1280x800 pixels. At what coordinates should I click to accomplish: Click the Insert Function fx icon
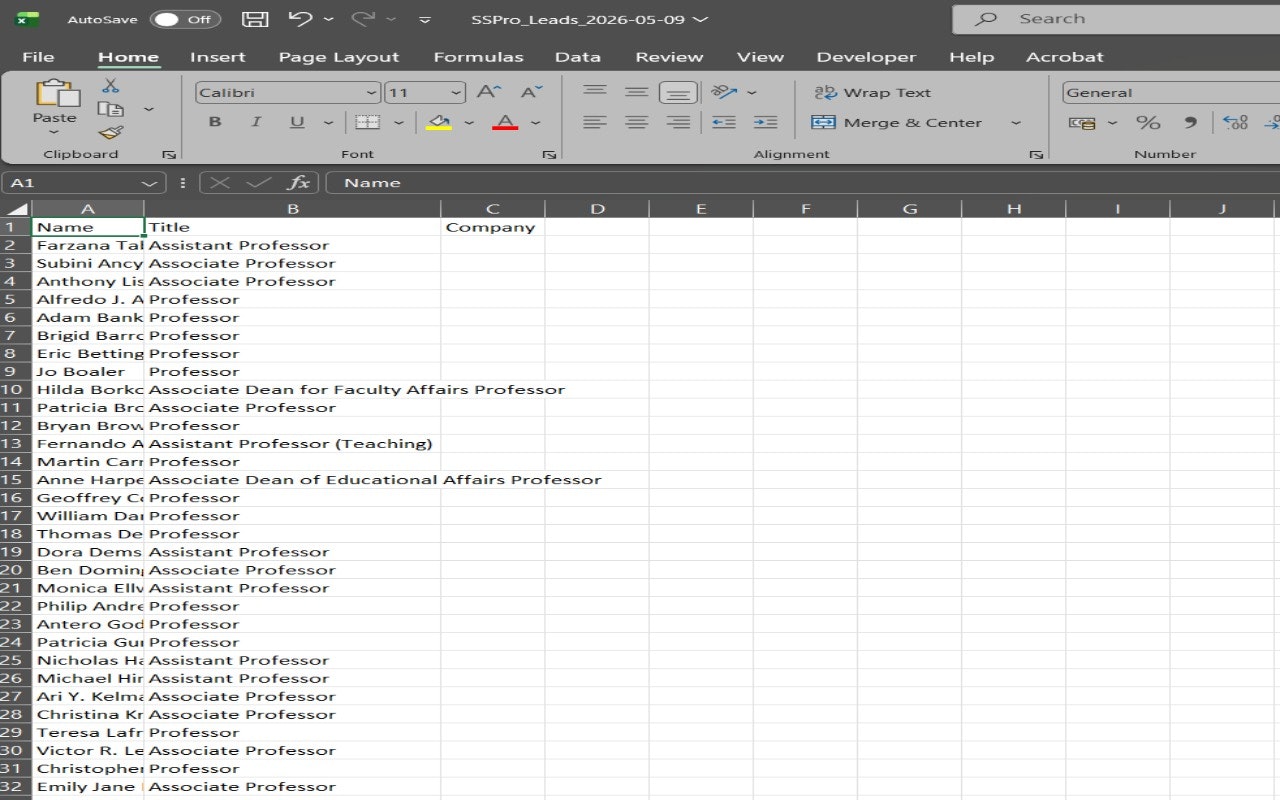(298, 183)
